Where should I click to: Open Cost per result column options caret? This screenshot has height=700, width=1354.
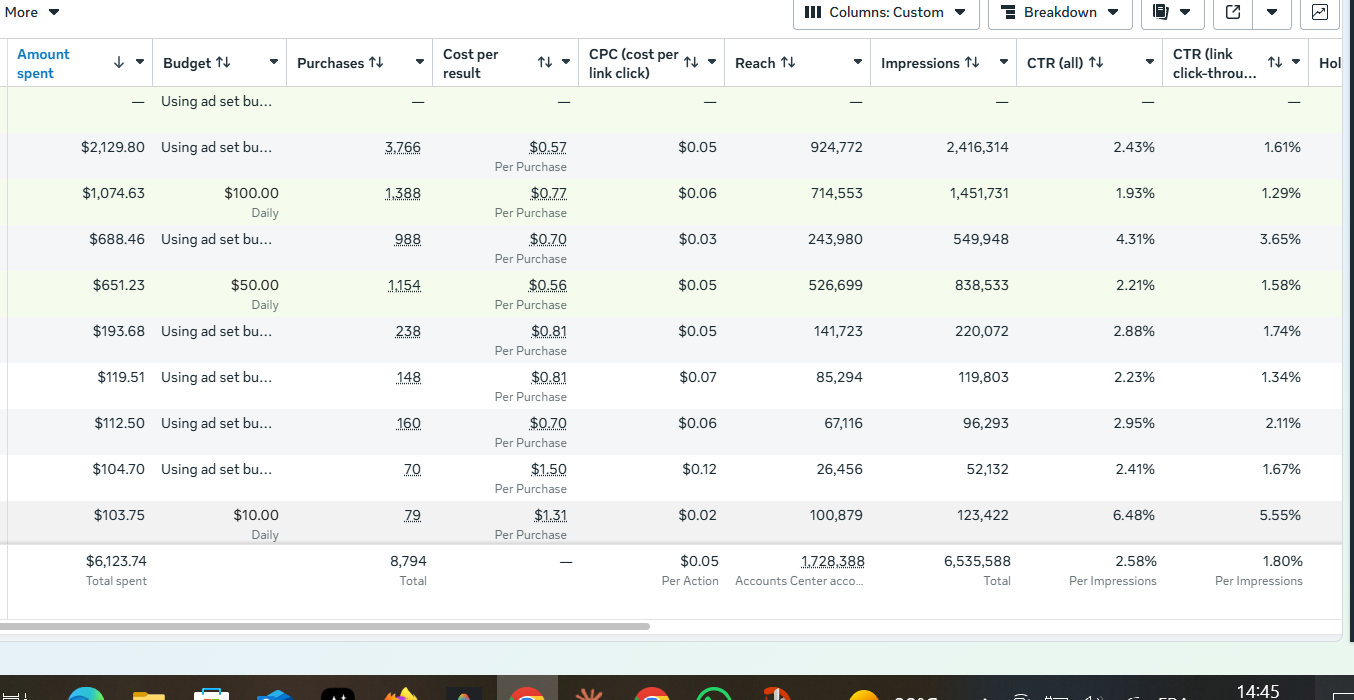click(x=566, y=63)
